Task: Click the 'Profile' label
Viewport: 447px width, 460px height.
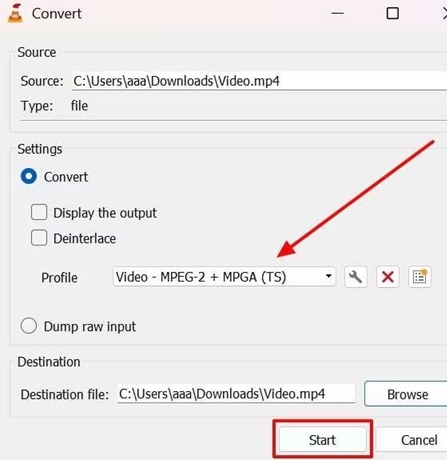Action: click(x=59, y=278)
